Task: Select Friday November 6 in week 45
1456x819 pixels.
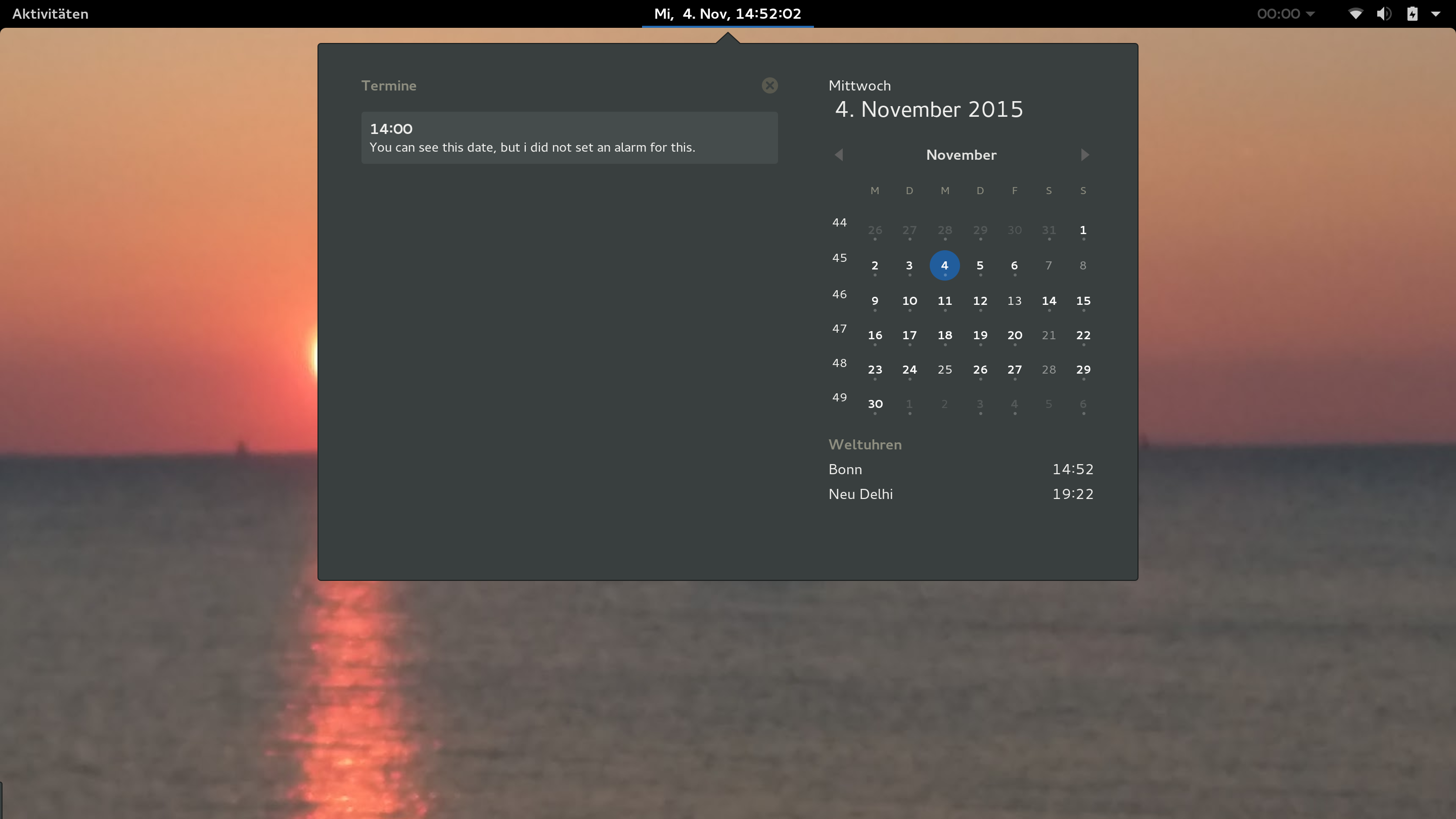Action: (1014, 265)
